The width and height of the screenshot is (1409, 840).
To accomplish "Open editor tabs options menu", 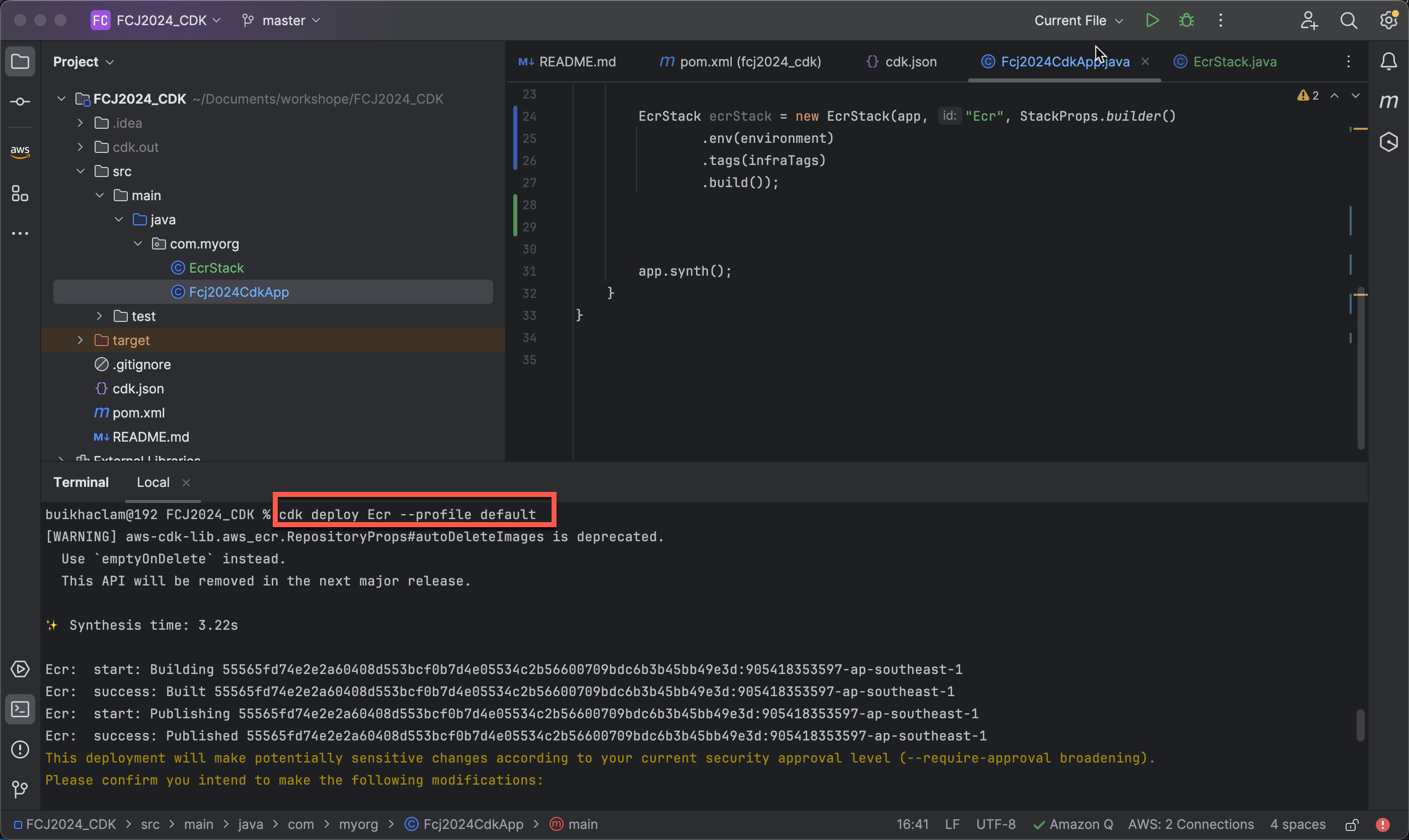I will click(1349, 61).
